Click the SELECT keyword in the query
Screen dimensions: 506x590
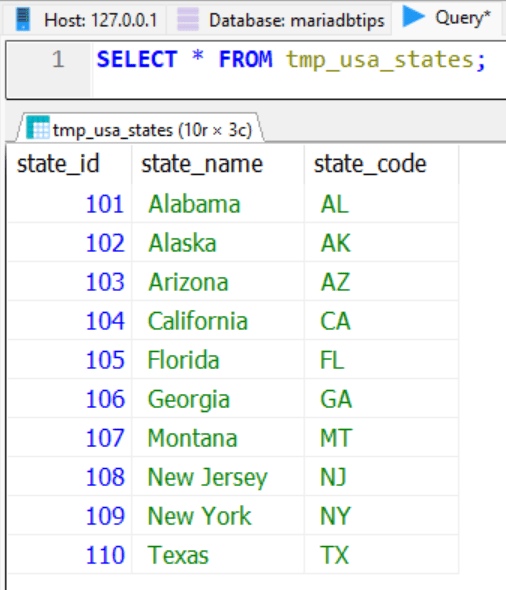[137, 59]
